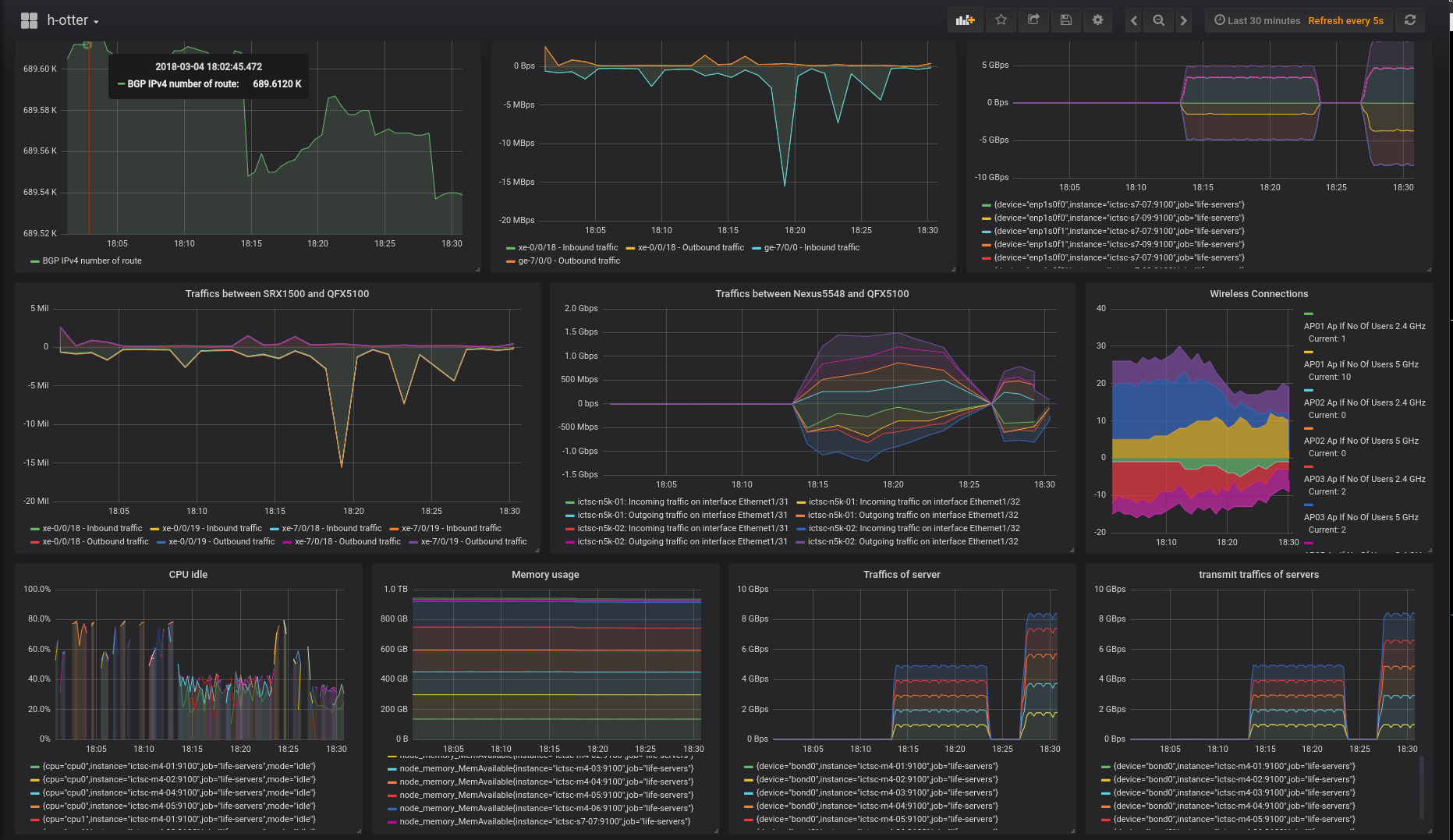Star this dashboard as a favorite
The image size is (1453, 840).
click(1001, 20)
